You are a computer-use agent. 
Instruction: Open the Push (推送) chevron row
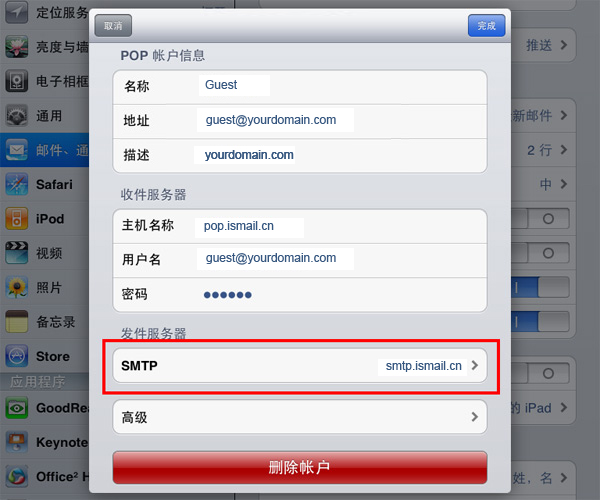pyautogui.click(x=543, y=45)
